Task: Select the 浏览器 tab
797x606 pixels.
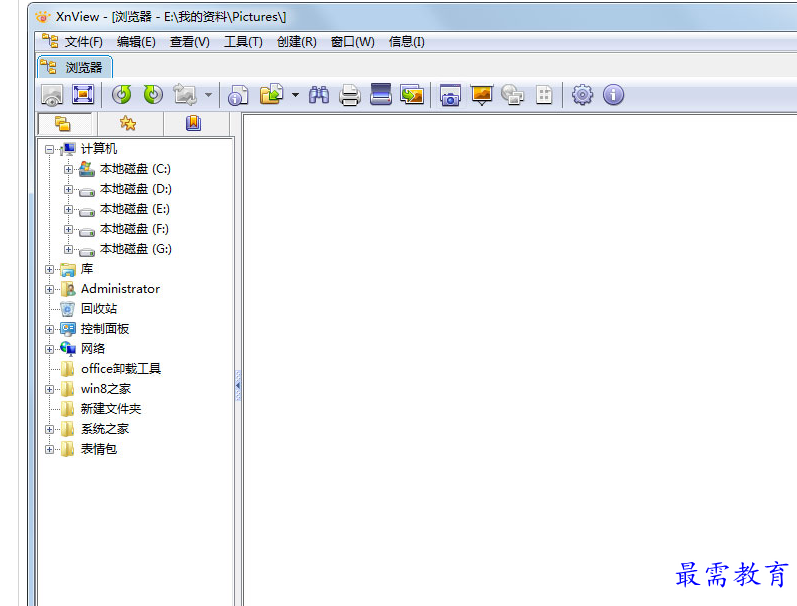Action: (75, 67)
